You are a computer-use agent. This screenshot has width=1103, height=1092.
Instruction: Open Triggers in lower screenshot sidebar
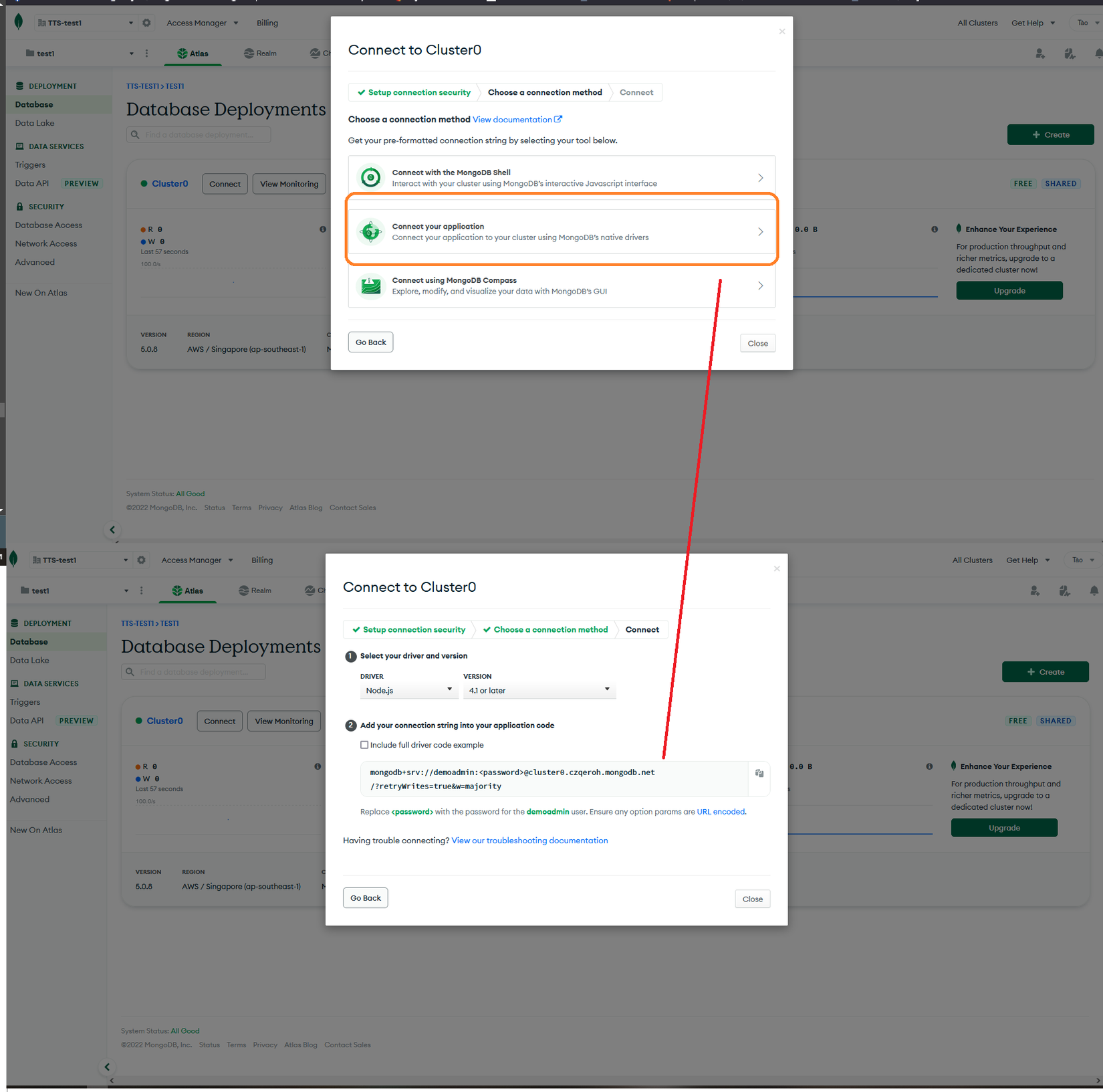coord(25,702)
